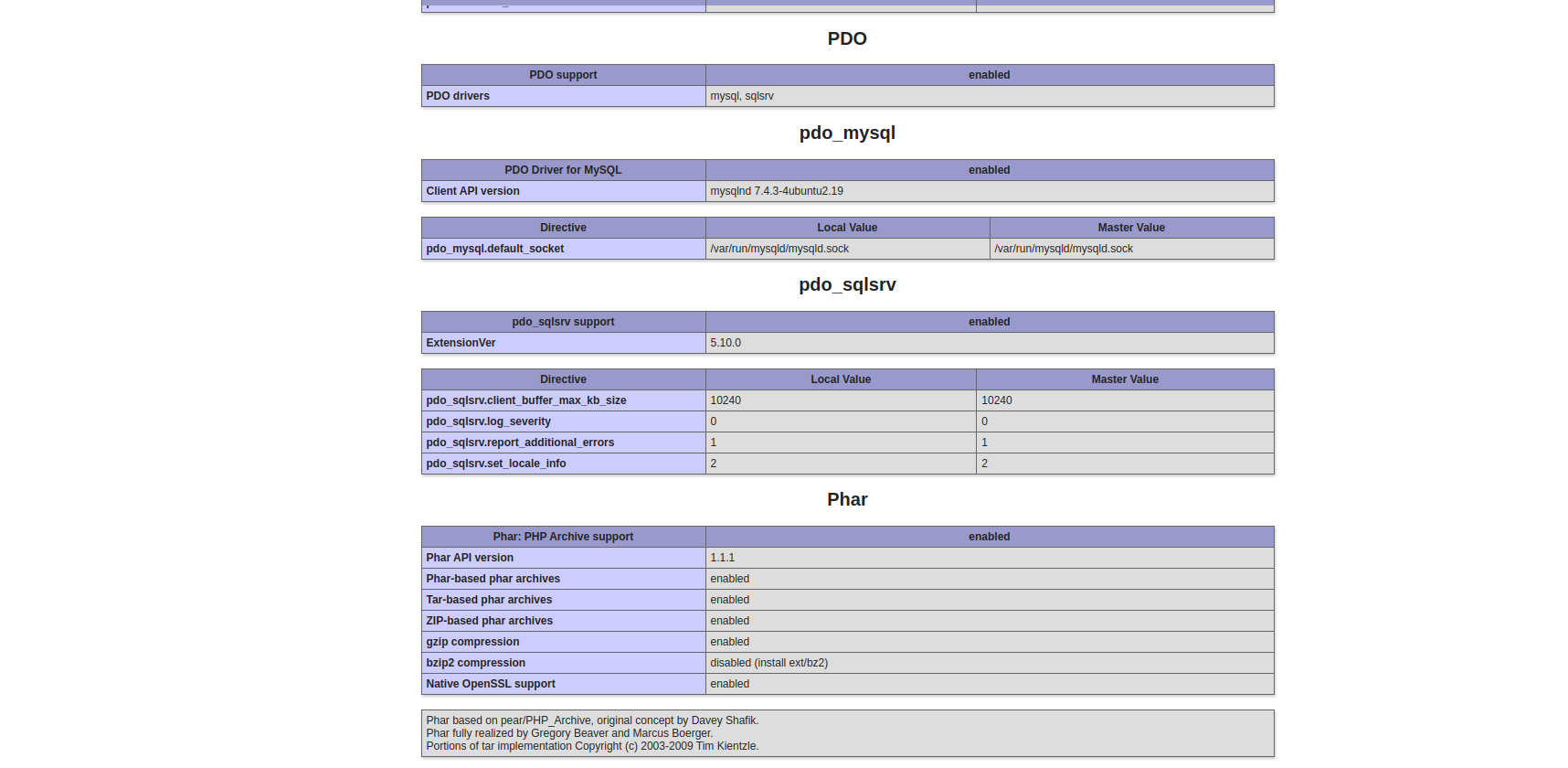The height and width of the screenshot is (768, 1568).
Task: Click the 'Phar: PHP Archive support' header cell
Action: tap(563, 537)
